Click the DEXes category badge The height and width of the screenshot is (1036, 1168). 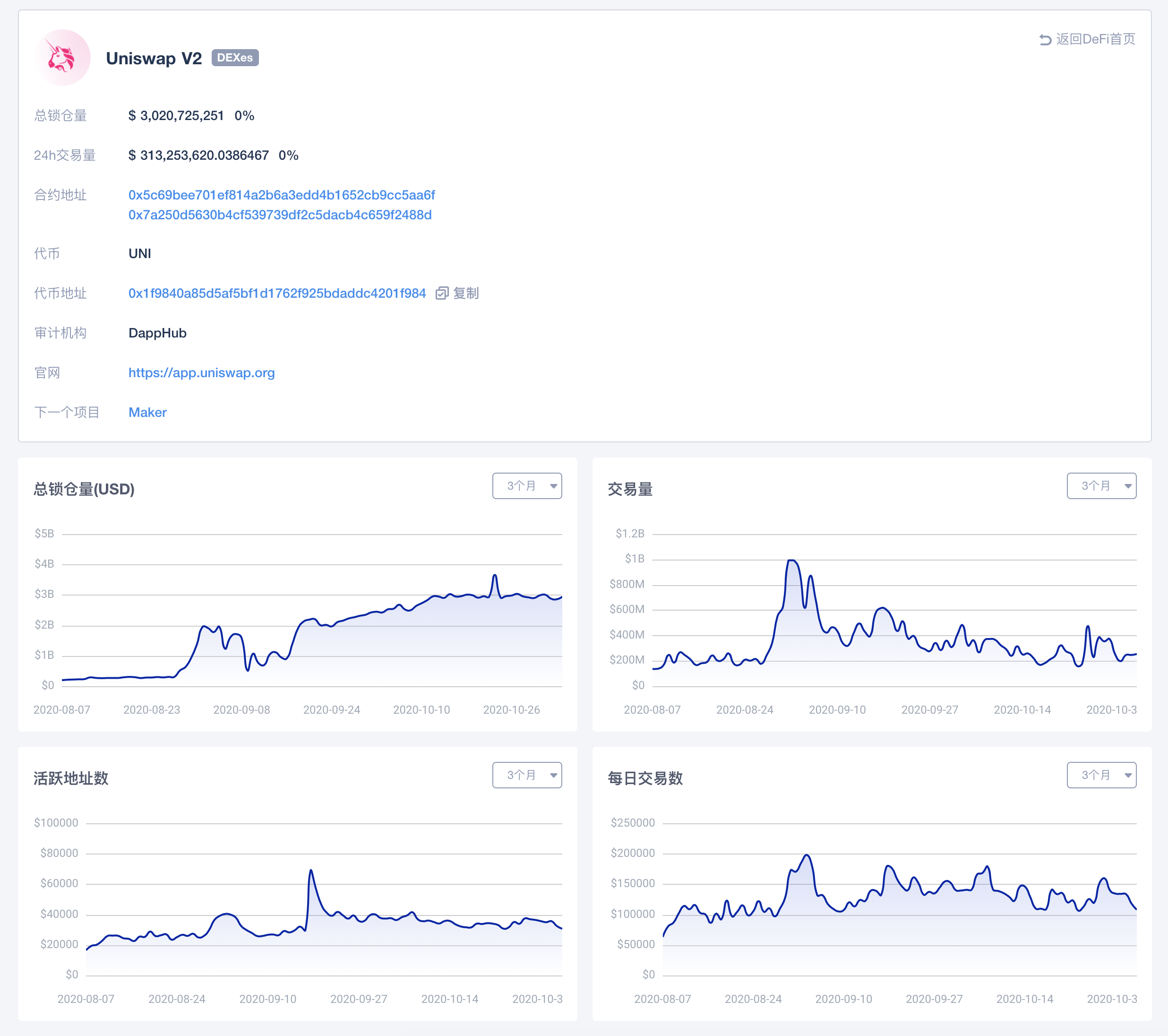235,58
